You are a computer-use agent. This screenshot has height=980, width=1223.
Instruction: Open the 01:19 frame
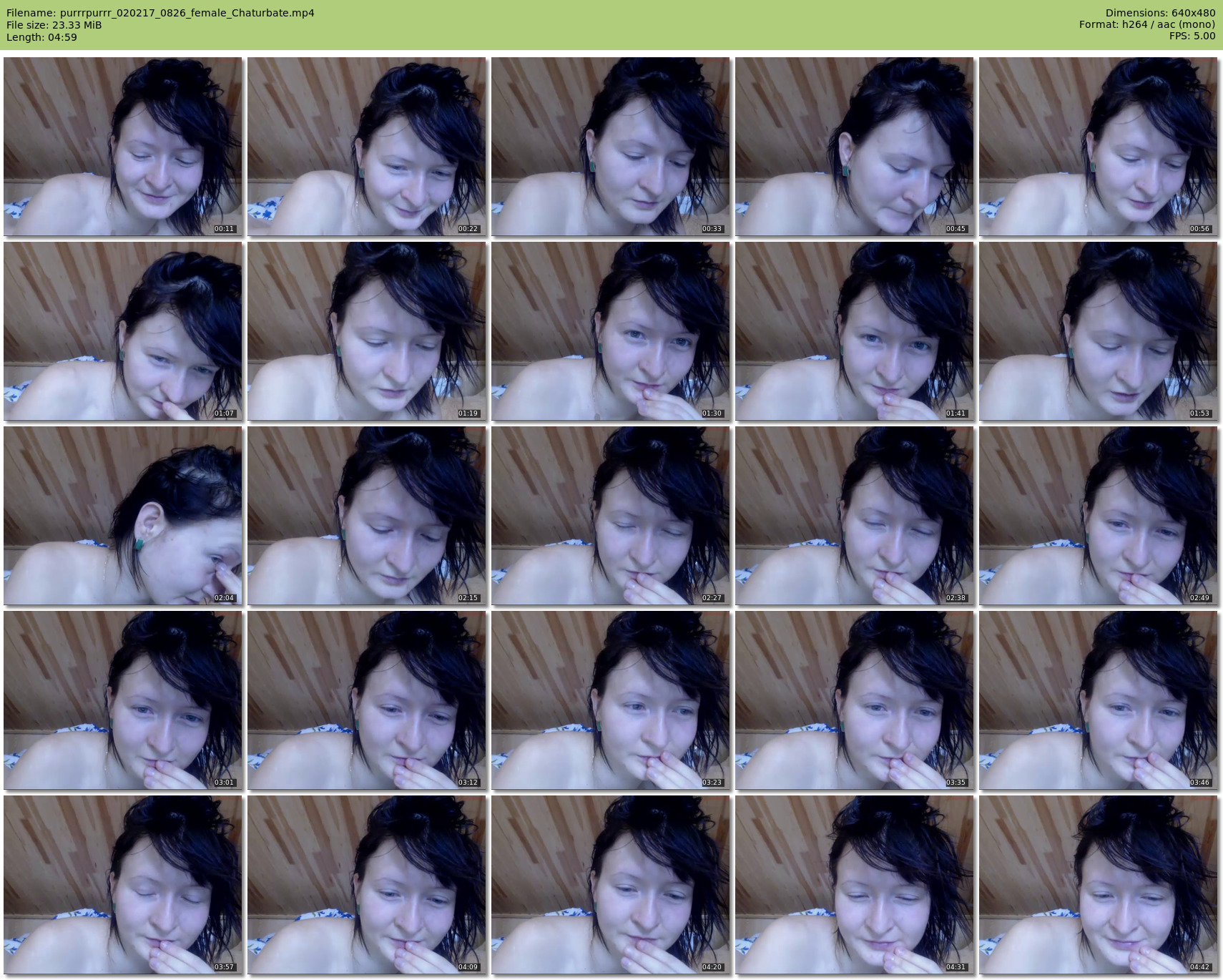[x=367, y=331]
